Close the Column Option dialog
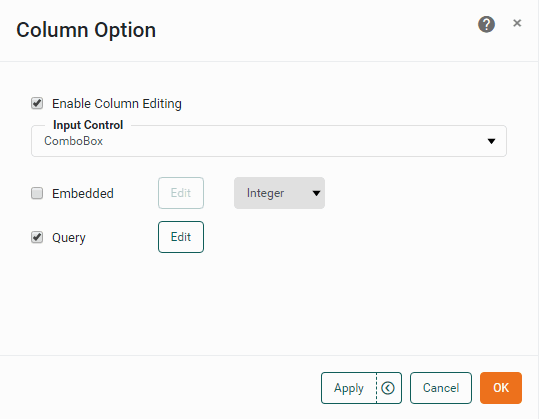Screen dimensions: 539x419 (x=517, y=23)
